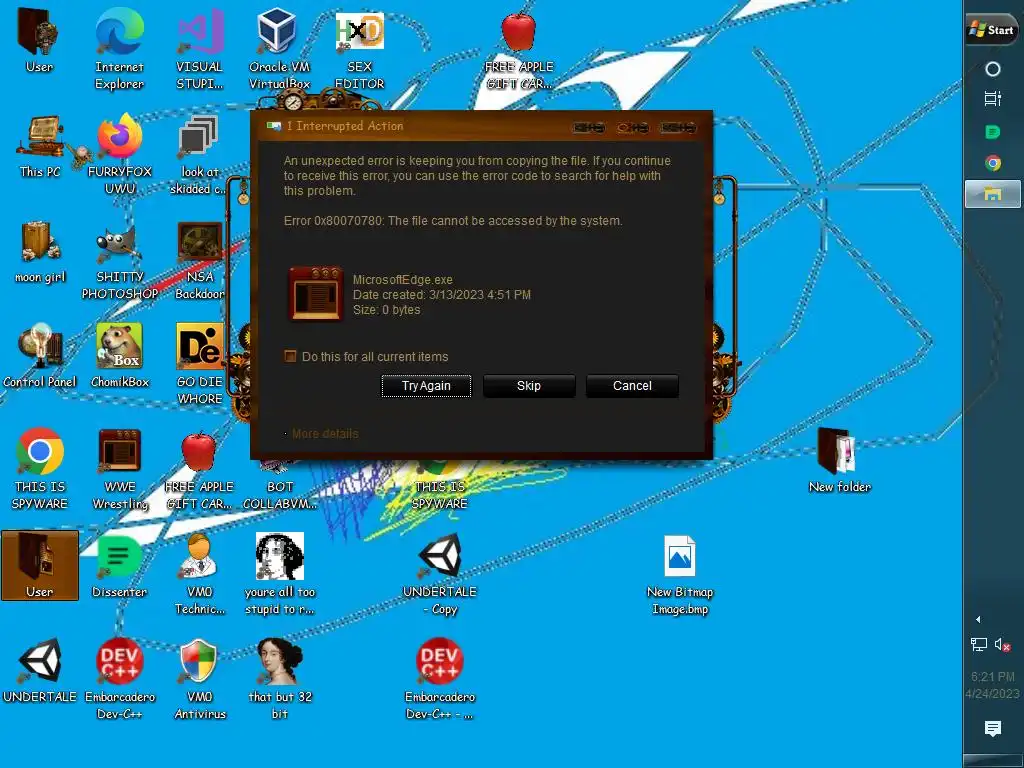Select the highlighted User icon
The width and height of the screenshot is (1024, 768).
pyautogui.click(x=39, y=565)
